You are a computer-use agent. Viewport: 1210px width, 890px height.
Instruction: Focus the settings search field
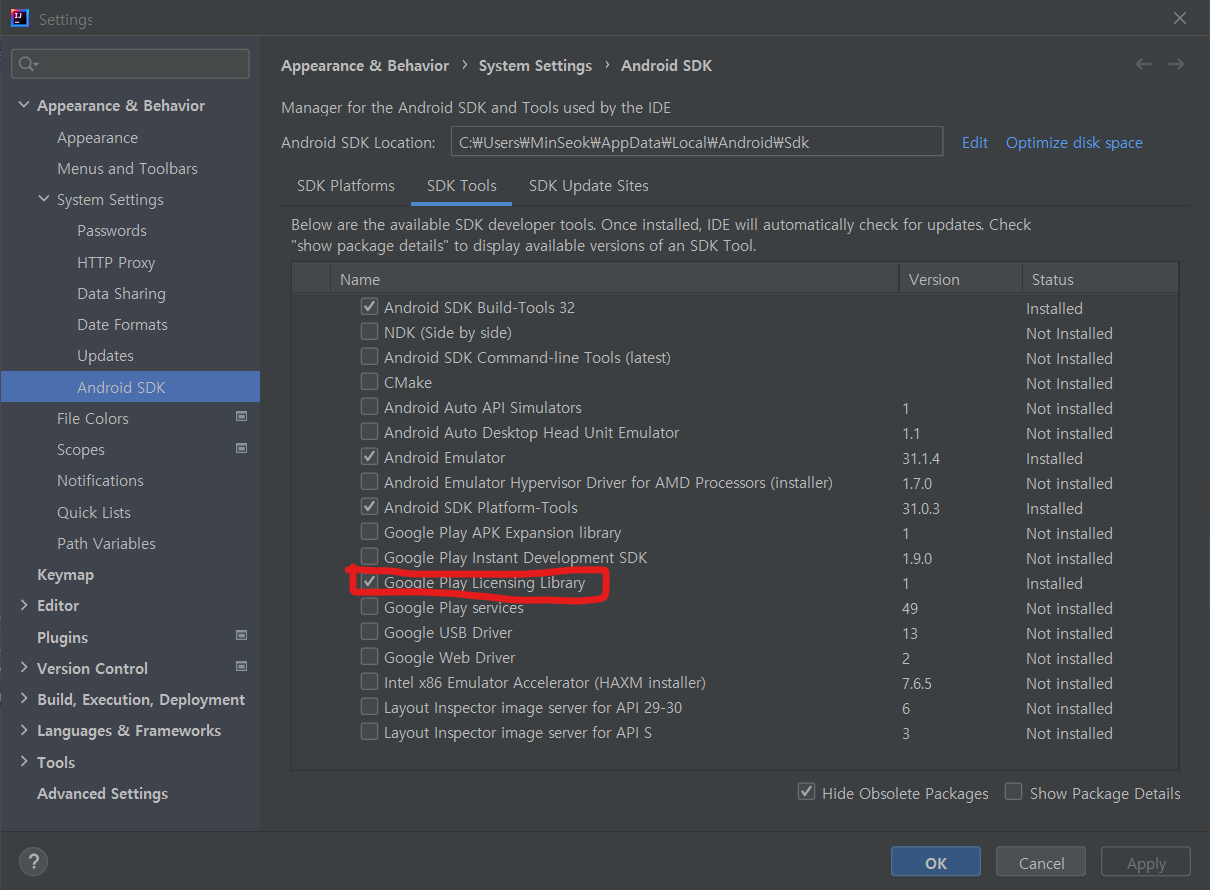[x=131, y=64]
